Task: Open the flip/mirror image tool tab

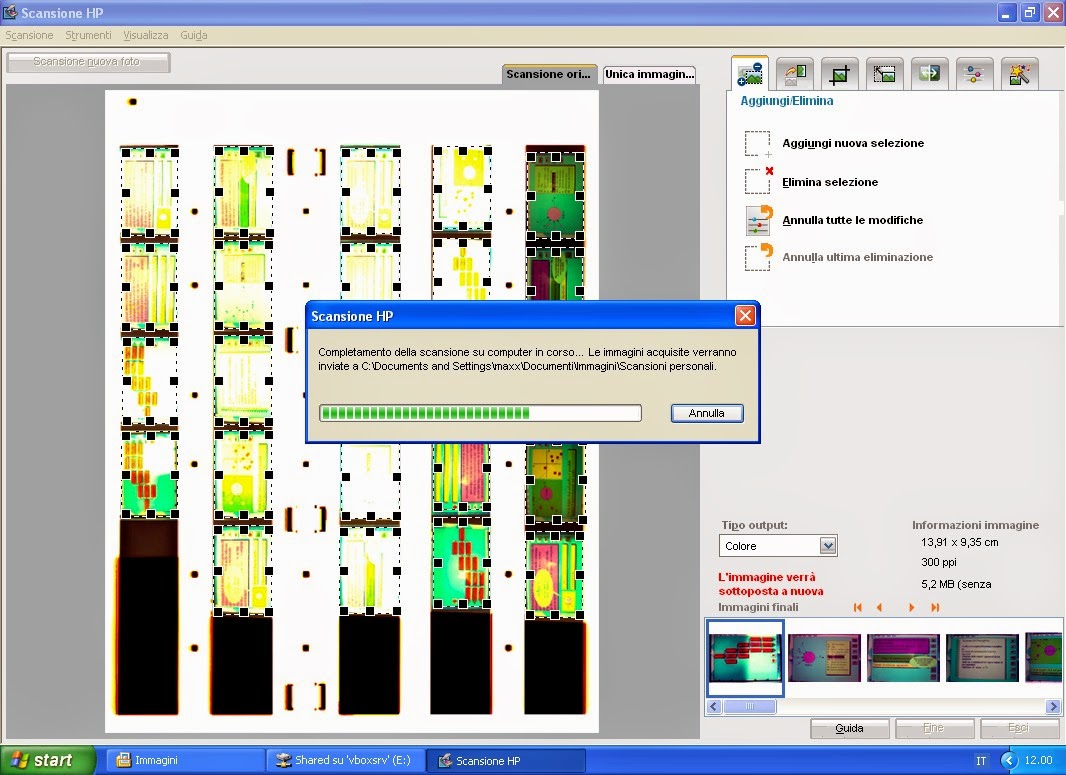Action: (929, 73)
